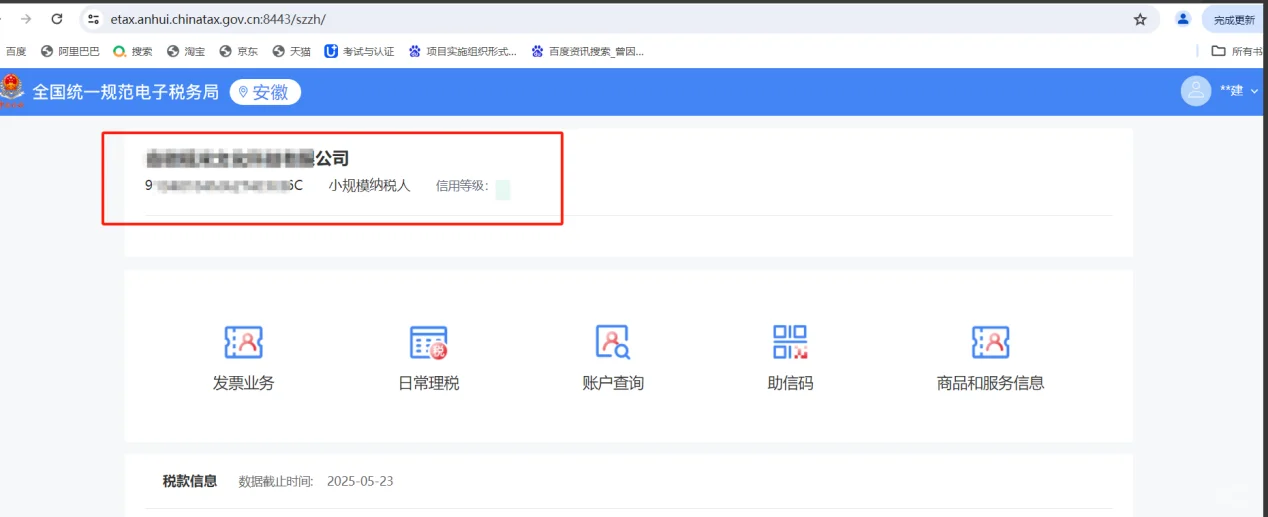Reload the page with refresh icon
The height and width of the screenshot is (517, 1268).
[x=56, y=19]
